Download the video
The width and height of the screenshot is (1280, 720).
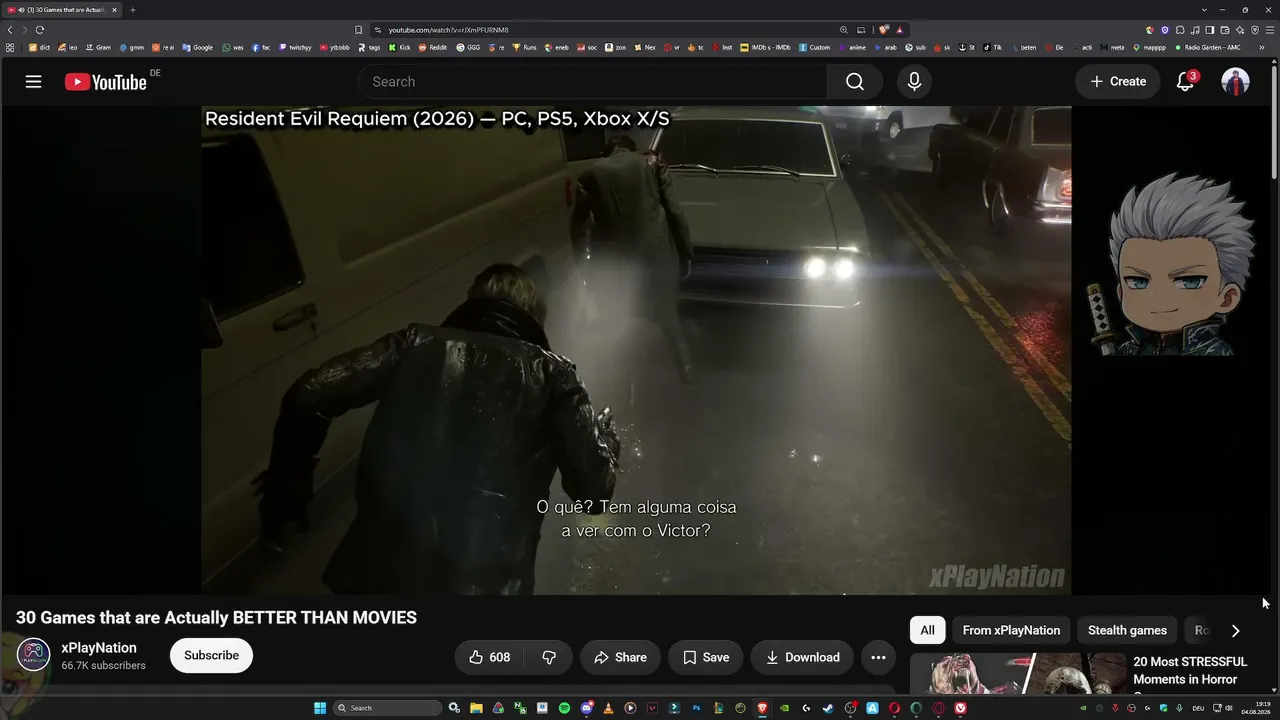click(802, 657)
